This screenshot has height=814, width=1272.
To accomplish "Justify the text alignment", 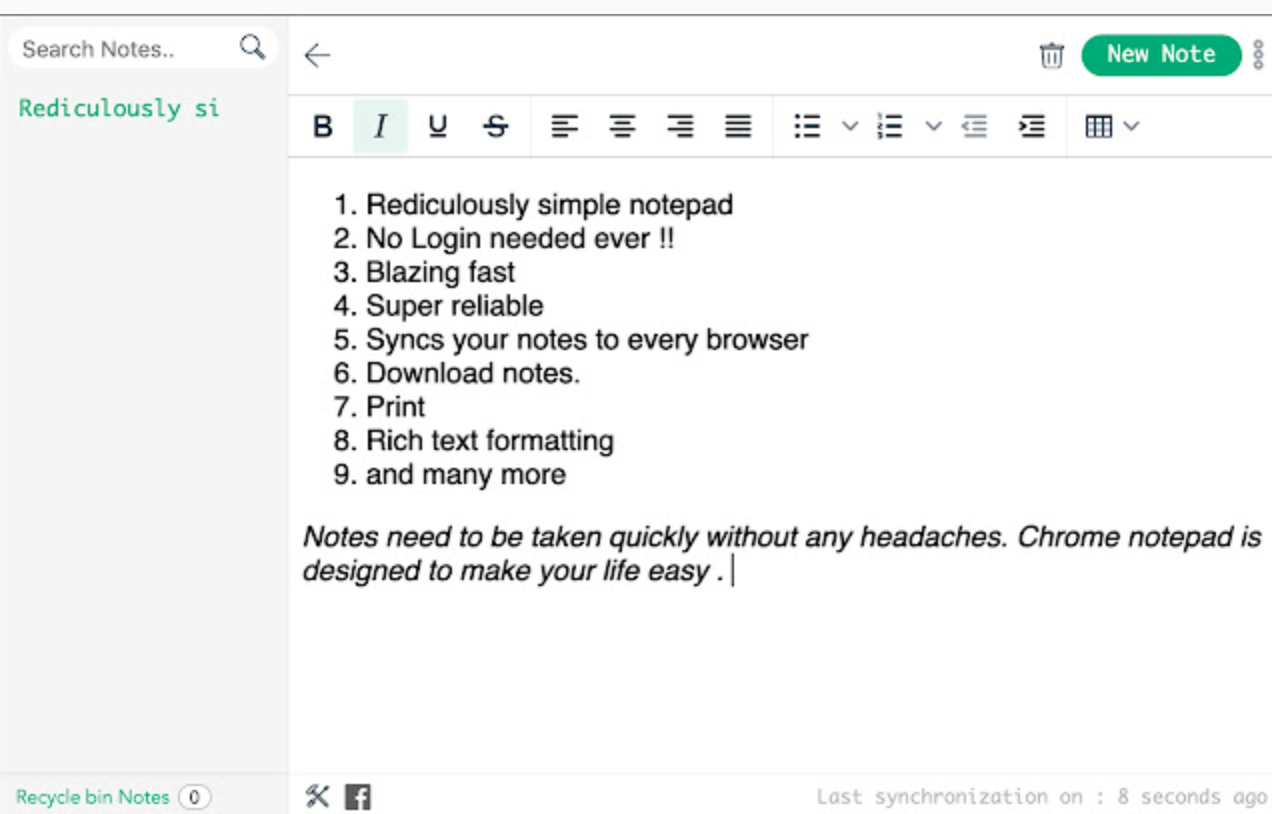I will [739, 127].
